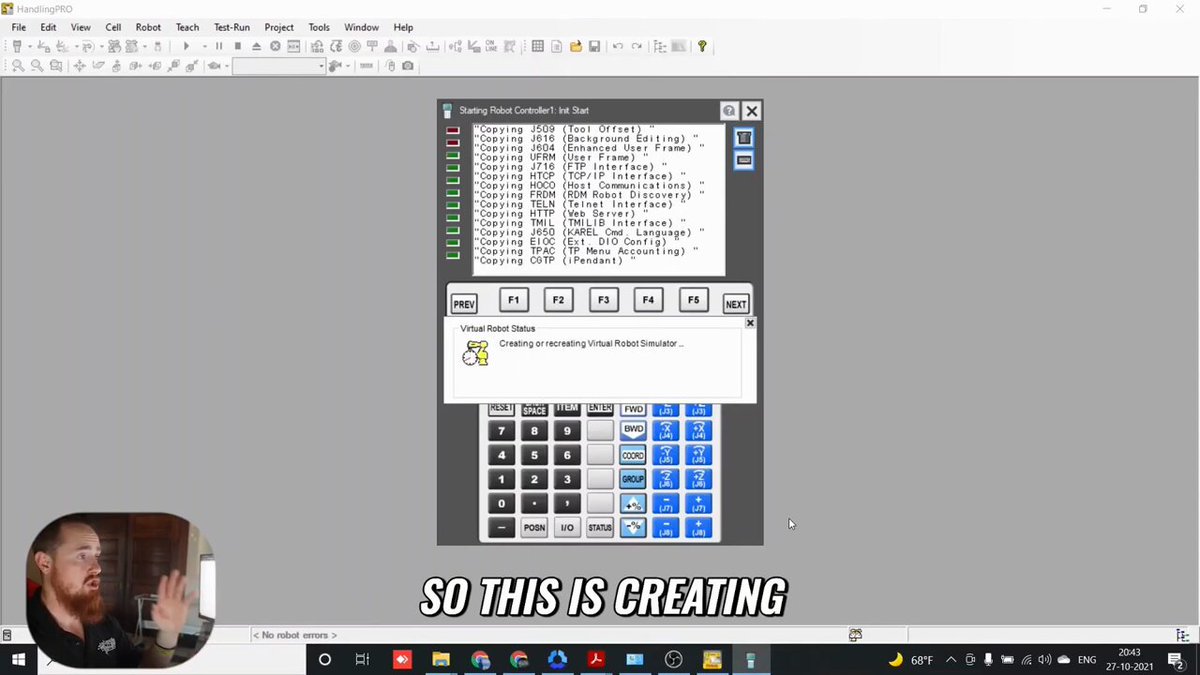Click the POSN pendant key
This screenshot has width=1200, height=675.
pyautogui.click(x=534, y=528)
